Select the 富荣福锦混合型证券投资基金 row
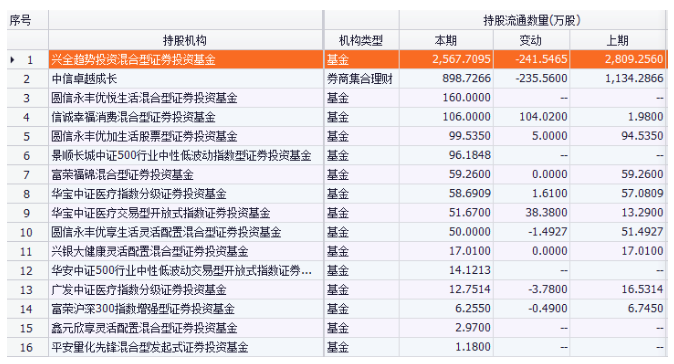Image resolution: width=674 pixels, height=364 pixels. (x=337, y=174)
